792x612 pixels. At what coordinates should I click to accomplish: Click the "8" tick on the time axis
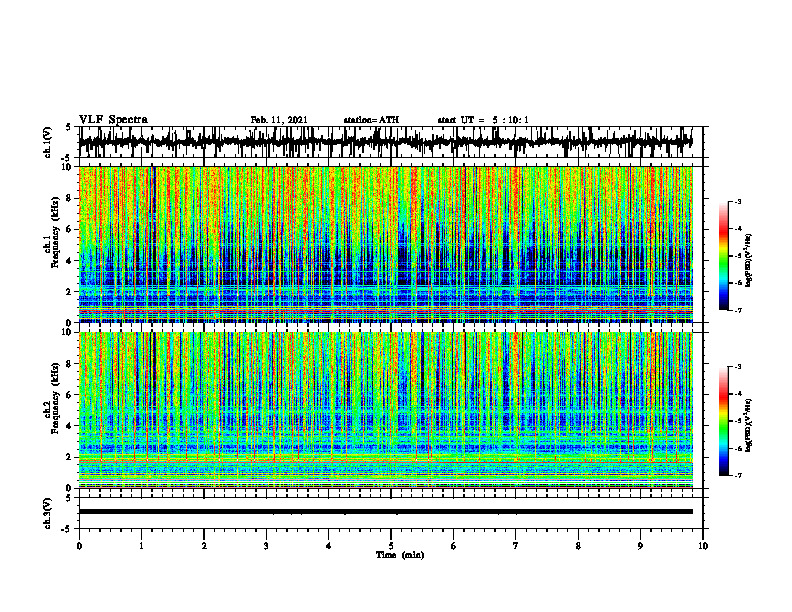[x=578, y=546]
